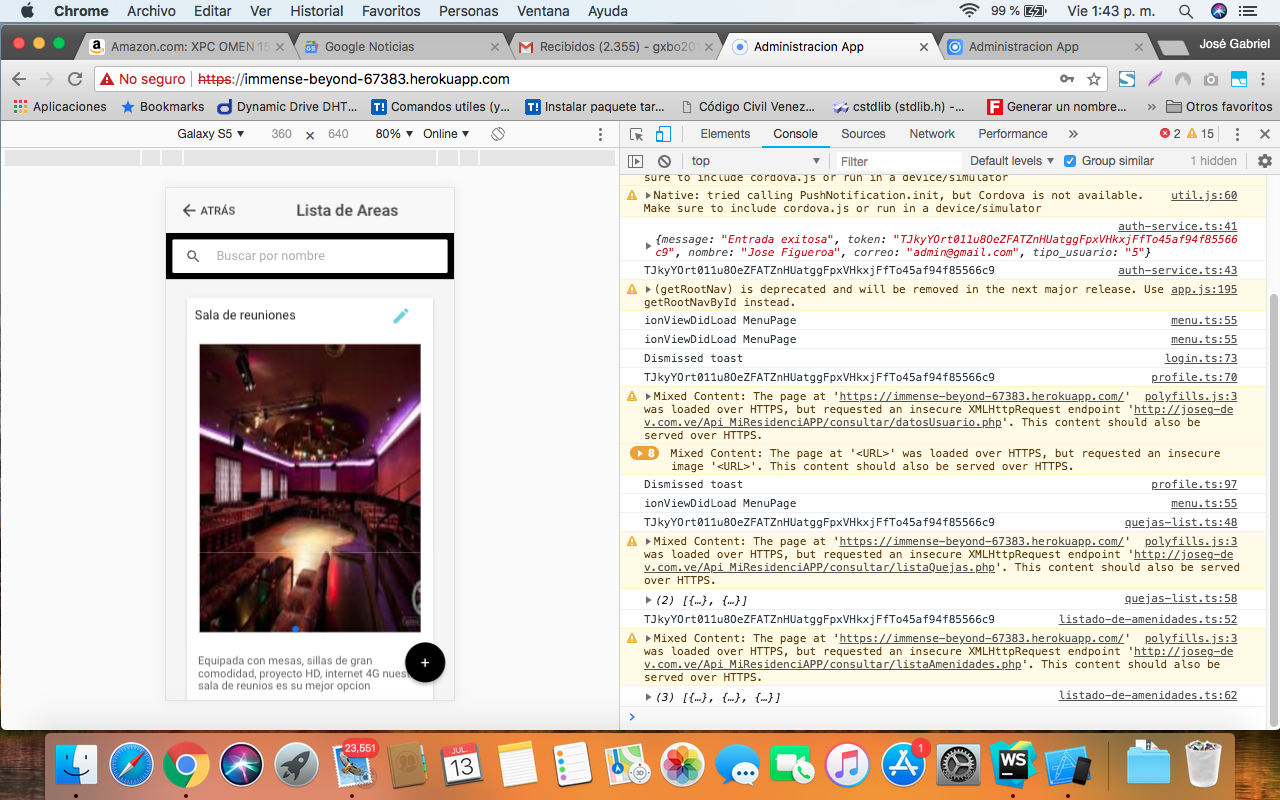Screen dimensions: 1280x800
Task: Click the rotate device orientation icon
Action: 498,134
